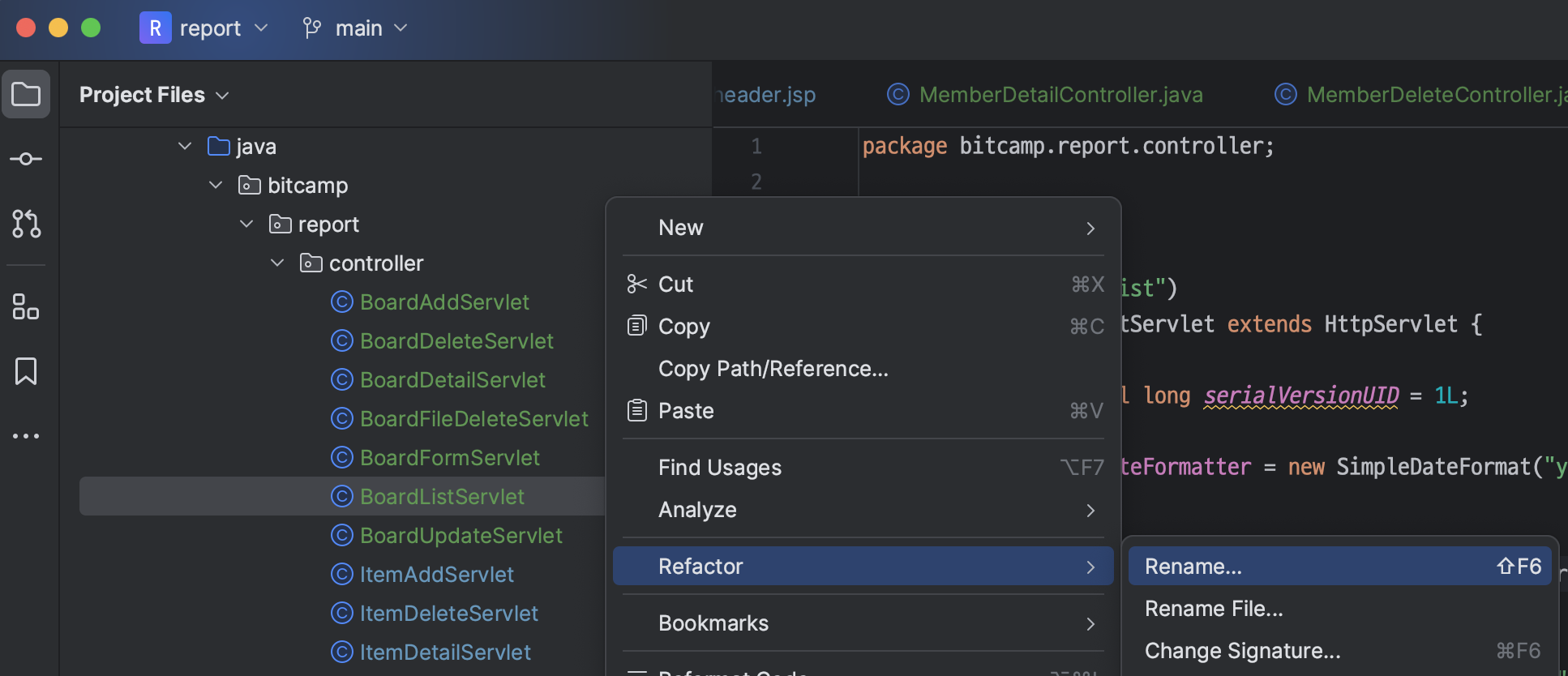The width and height of the screenshot is (1568, 676).
Task: Click the bitcamp package icon
Action: (250, 185)
